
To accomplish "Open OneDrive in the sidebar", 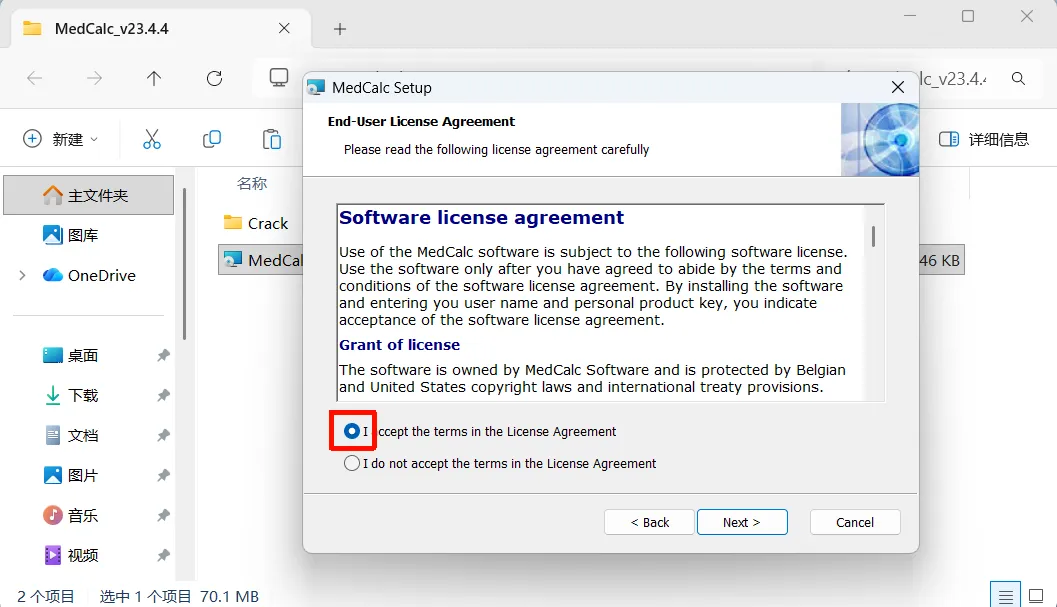I will (89, 275).
